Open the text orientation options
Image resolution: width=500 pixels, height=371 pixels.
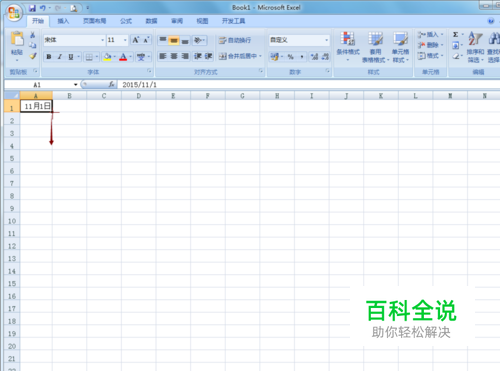point(199,40)
